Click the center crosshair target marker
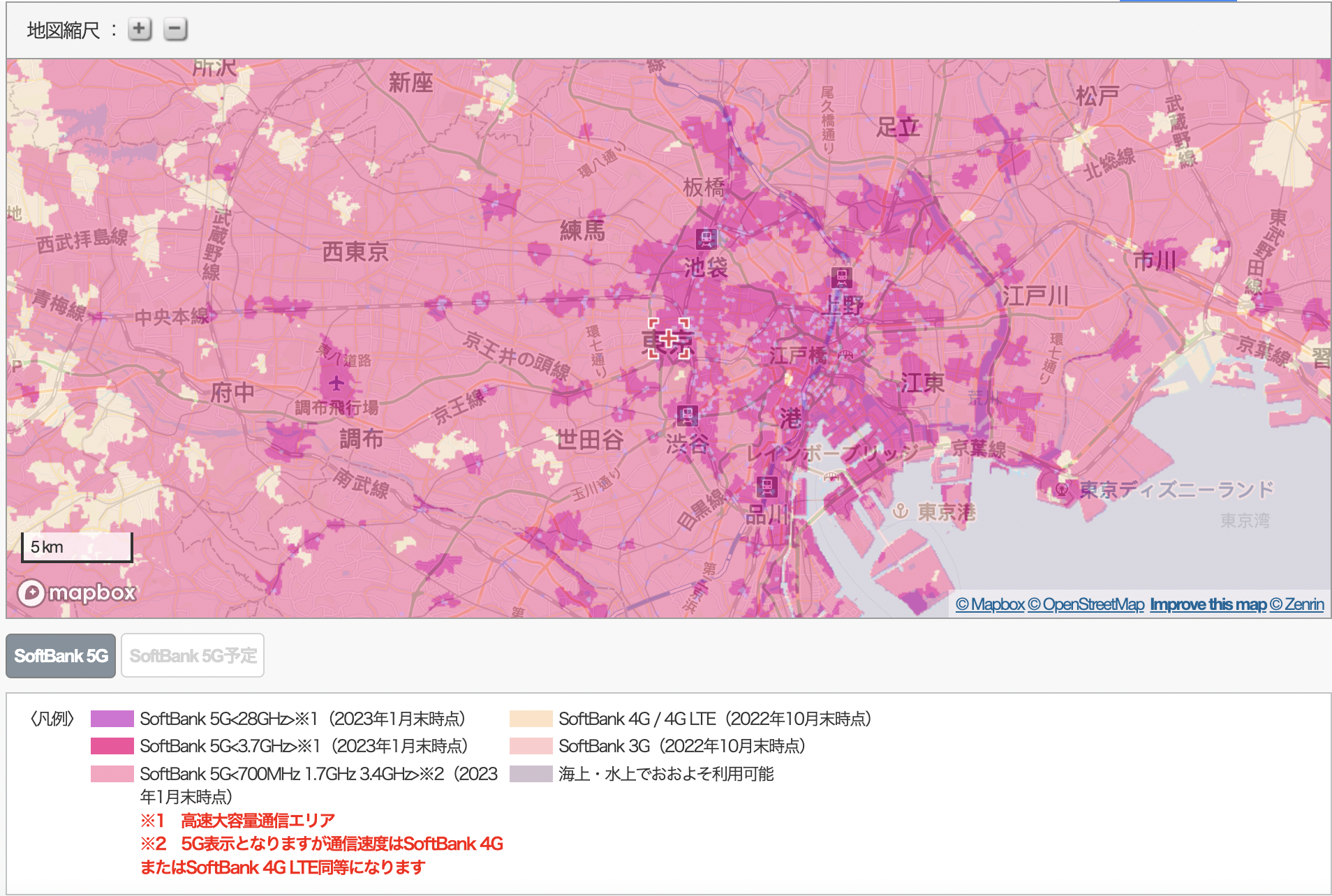 pyautogui.click(x=669, y=338)
